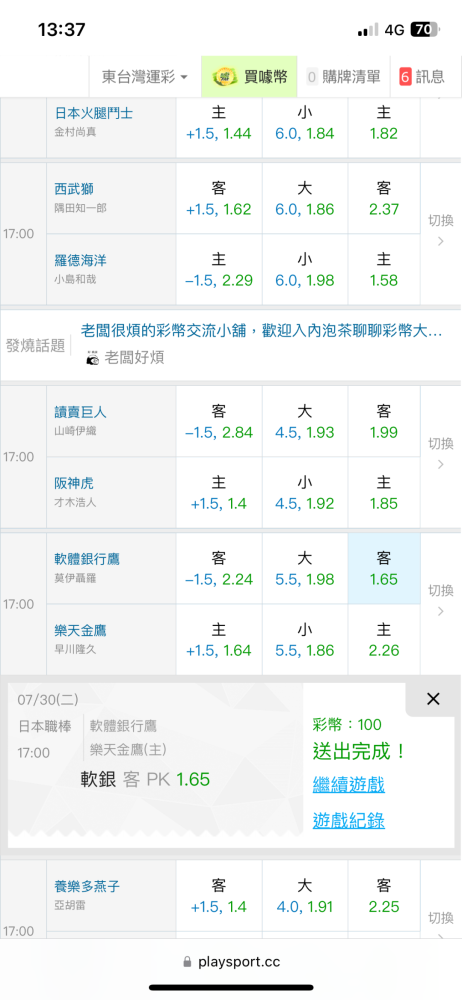Select 讀賣巨人 客 -1.5, 2.84 spread

pos(219,422)
